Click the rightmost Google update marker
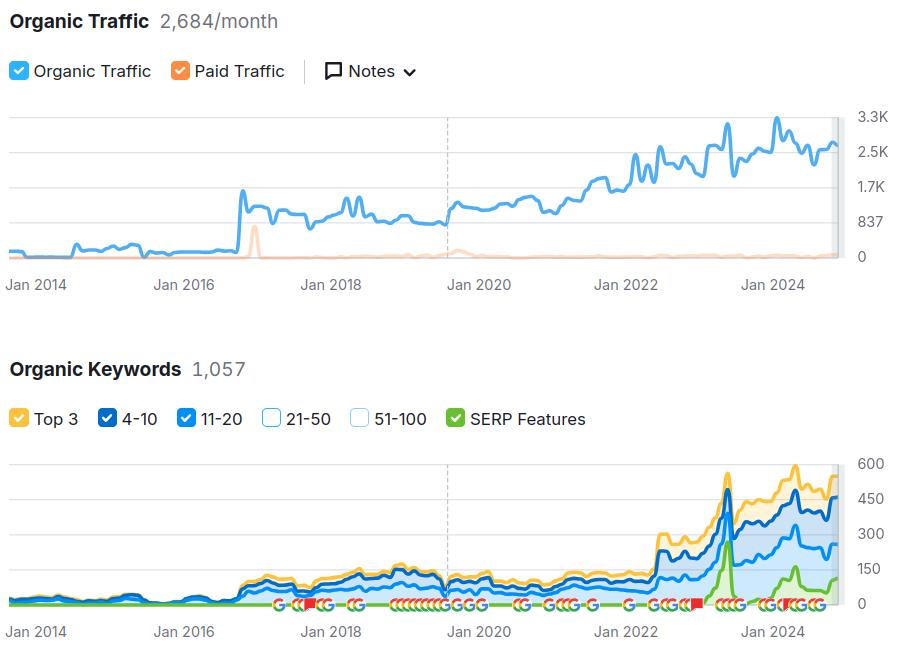The width and height of the screenshot is (901, 654). 818,605
